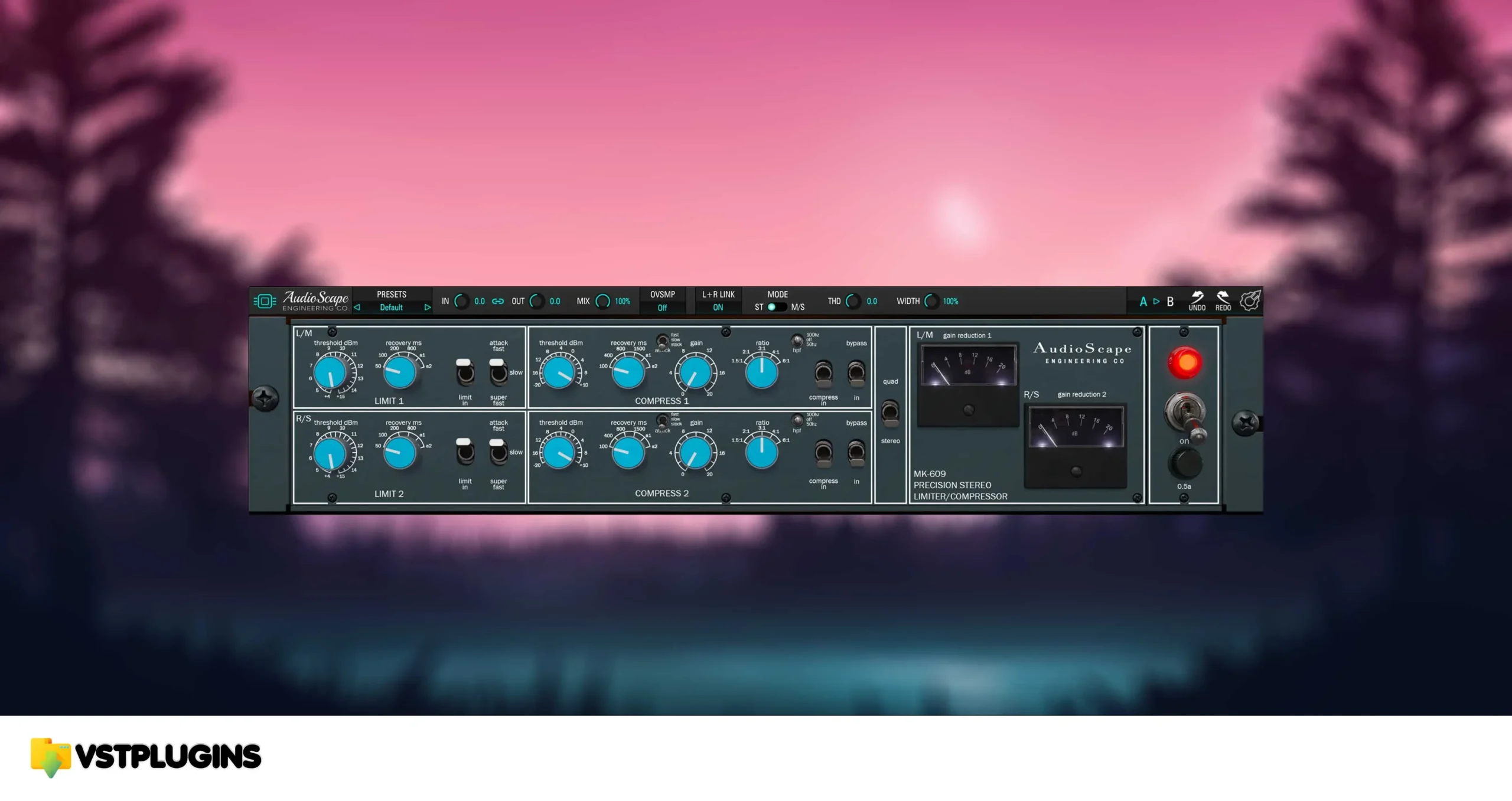
Task: Click the gain reduction 1 meter calibration screw
Action: (x=969, y=410)
